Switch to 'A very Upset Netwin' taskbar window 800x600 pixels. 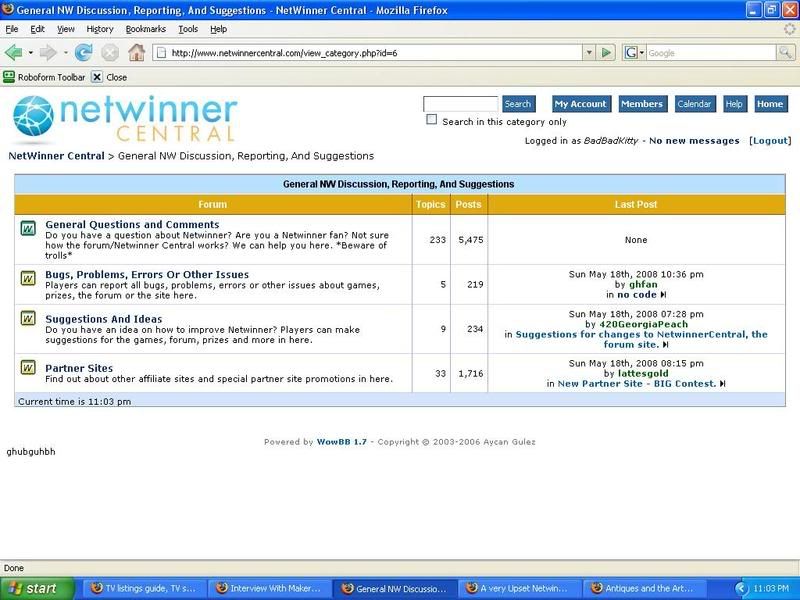click(x=519, y=589)
